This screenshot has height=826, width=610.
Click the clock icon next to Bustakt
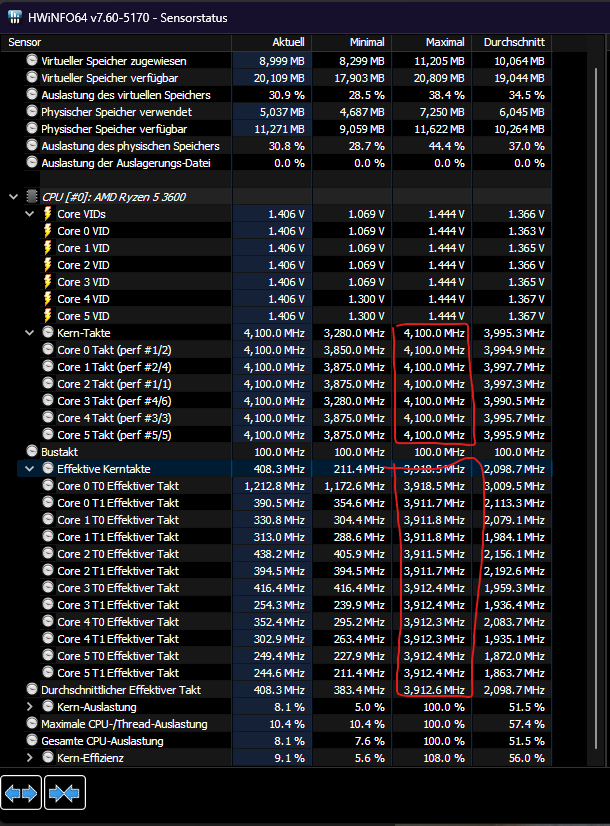pyautogui.click(x=32, y=451)
